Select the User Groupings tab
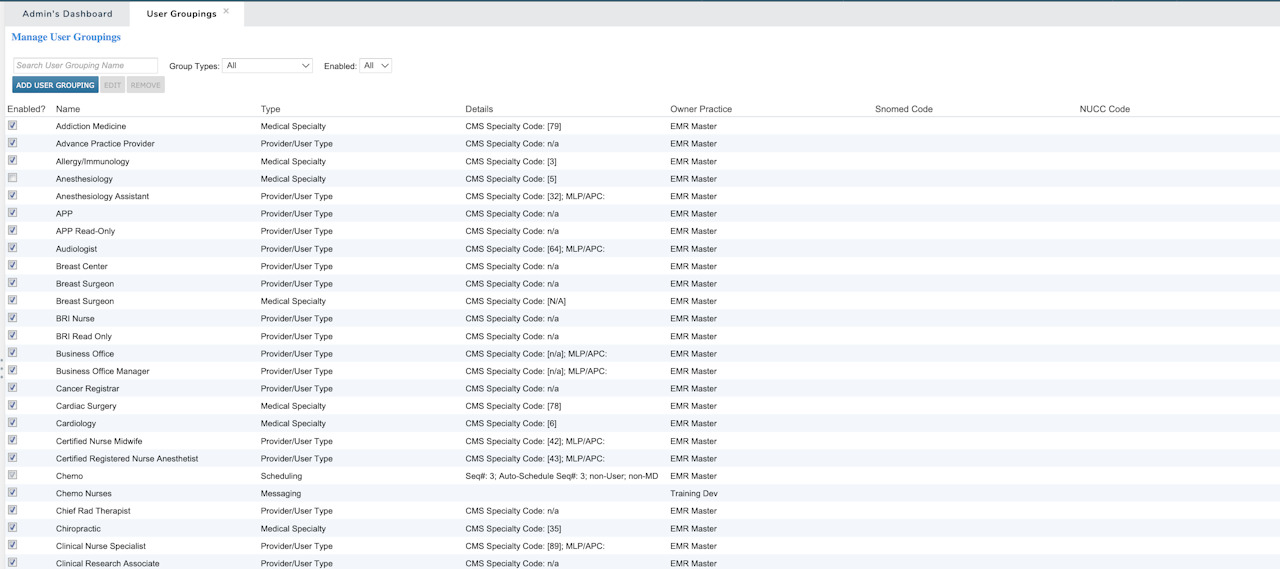This screenshot has height=569, width=1280. coord(181,14)
